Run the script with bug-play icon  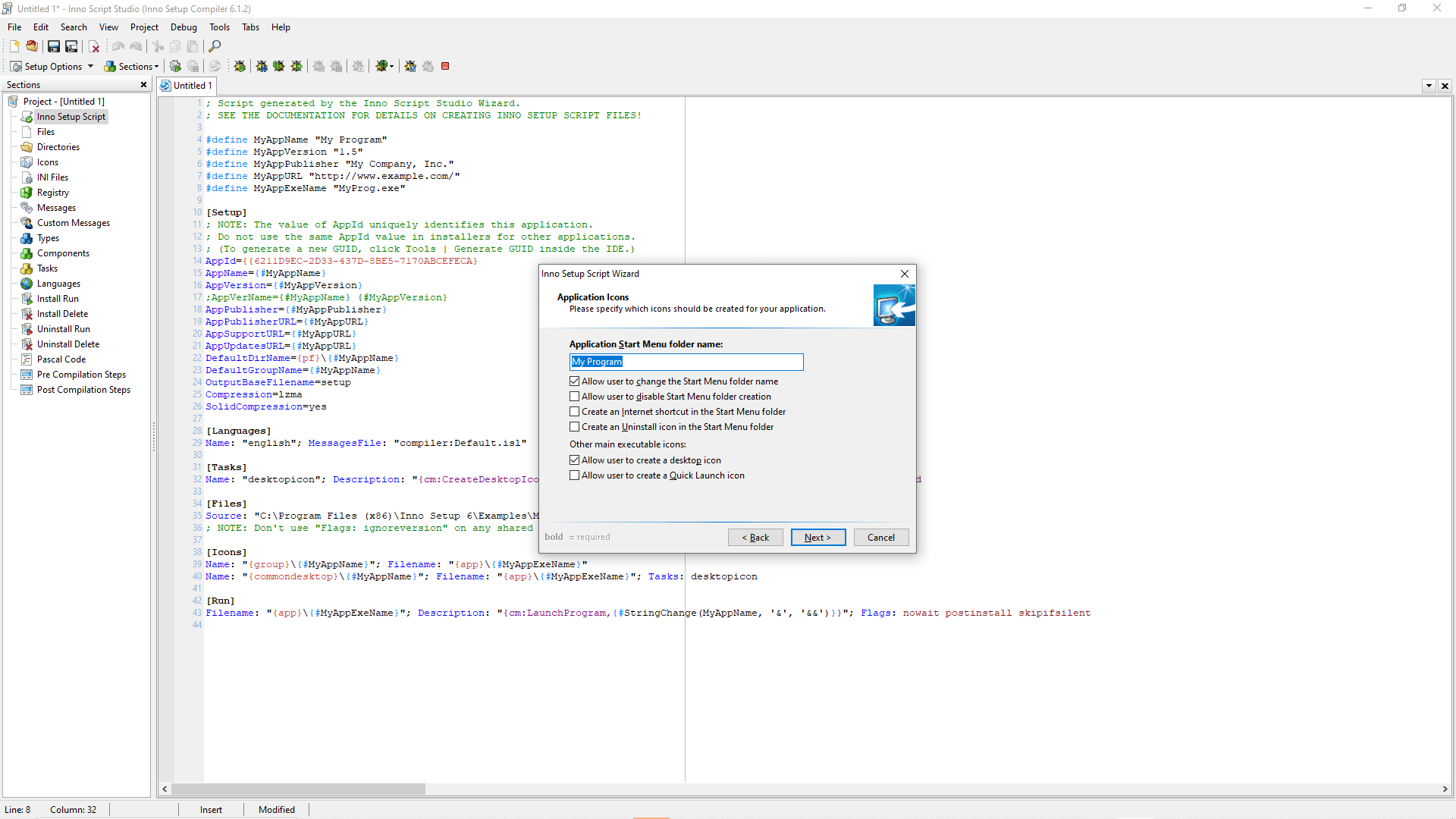pos(240,66)
